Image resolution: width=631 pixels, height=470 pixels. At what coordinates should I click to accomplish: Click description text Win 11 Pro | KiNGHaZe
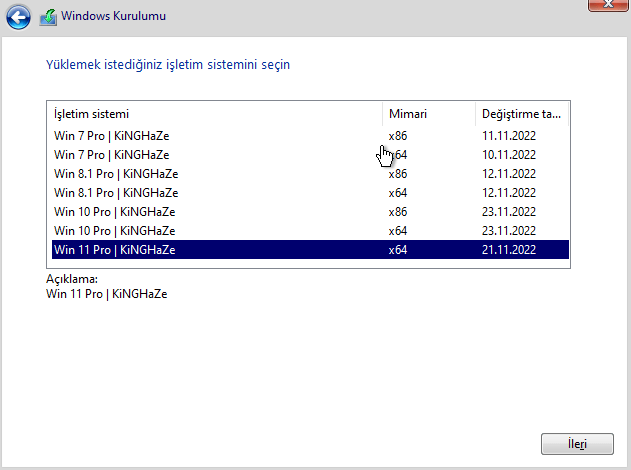tap(107, 294)
